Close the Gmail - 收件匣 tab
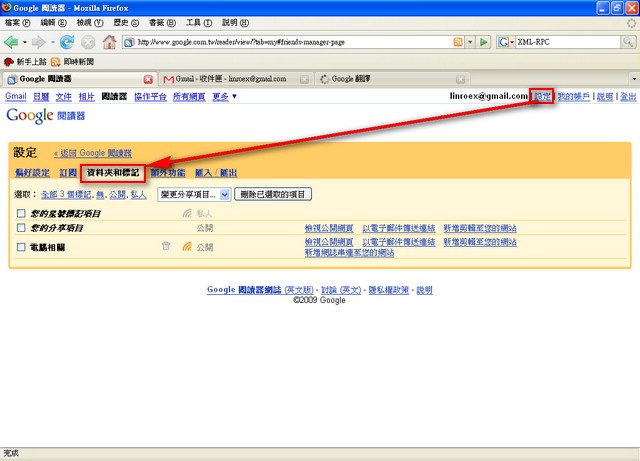640x461 pixels. 304,79
